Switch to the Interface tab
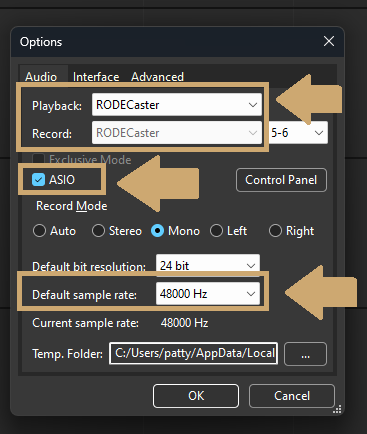 [96, 77]
